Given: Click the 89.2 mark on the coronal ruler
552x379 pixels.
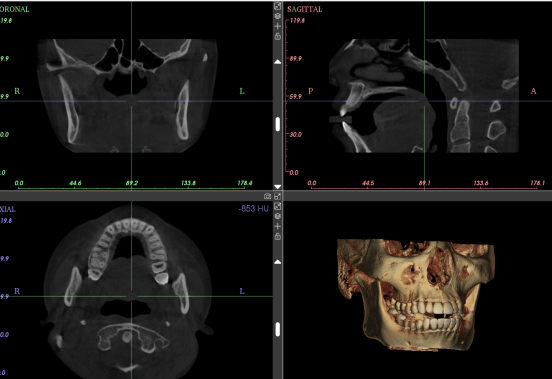Looking at the screenshot, I should tap(132, 183).
